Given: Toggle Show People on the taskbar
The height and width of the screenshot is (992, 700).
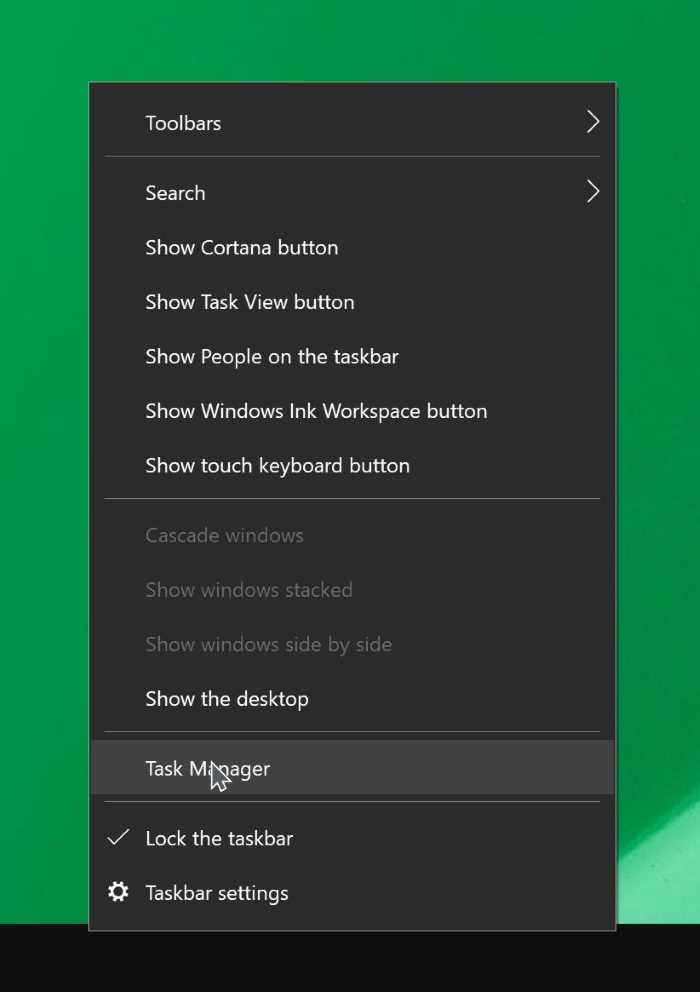Looking at the screenshot, I should point(352,356).
